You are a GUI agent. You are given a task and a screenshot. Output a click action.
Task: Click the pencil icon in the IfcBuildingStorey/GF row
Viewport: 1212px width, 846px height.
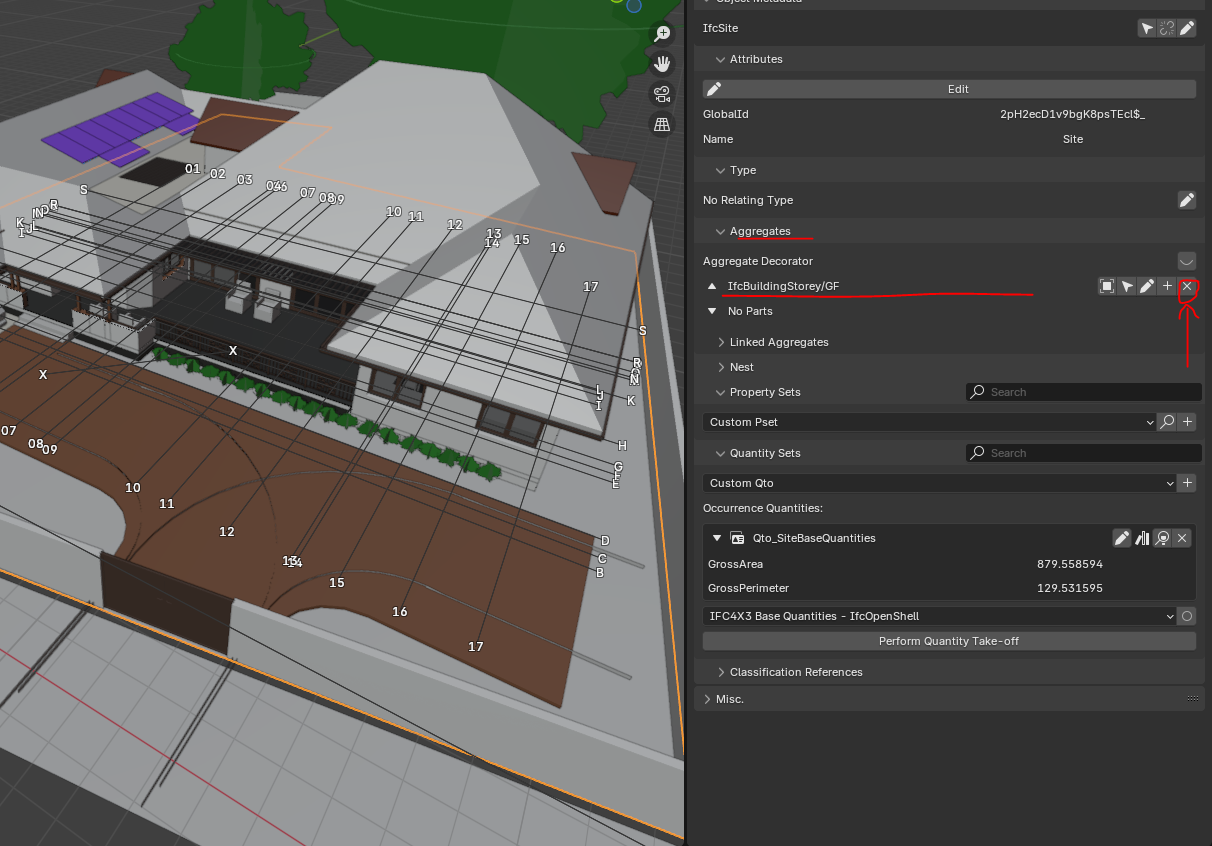click(x=1147, y=287)
